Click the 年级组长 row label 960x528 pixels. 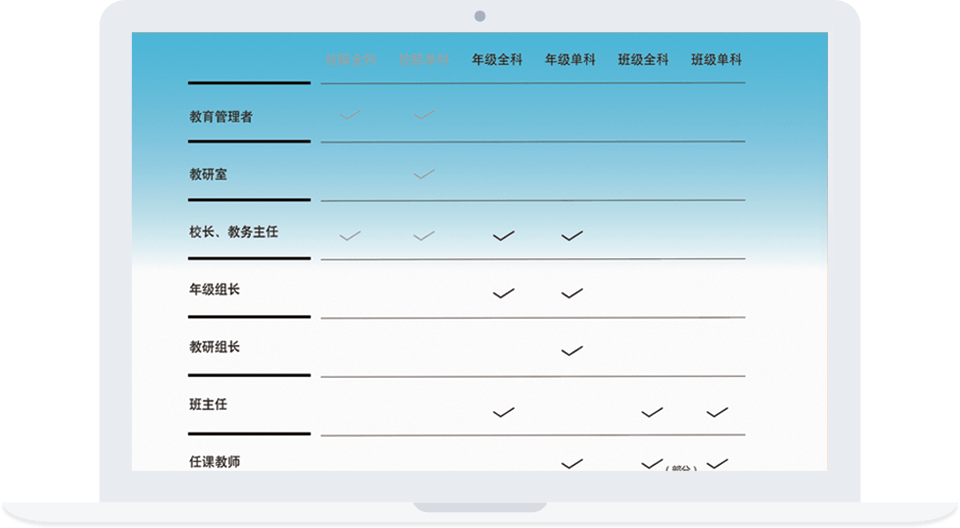(214, 290)
